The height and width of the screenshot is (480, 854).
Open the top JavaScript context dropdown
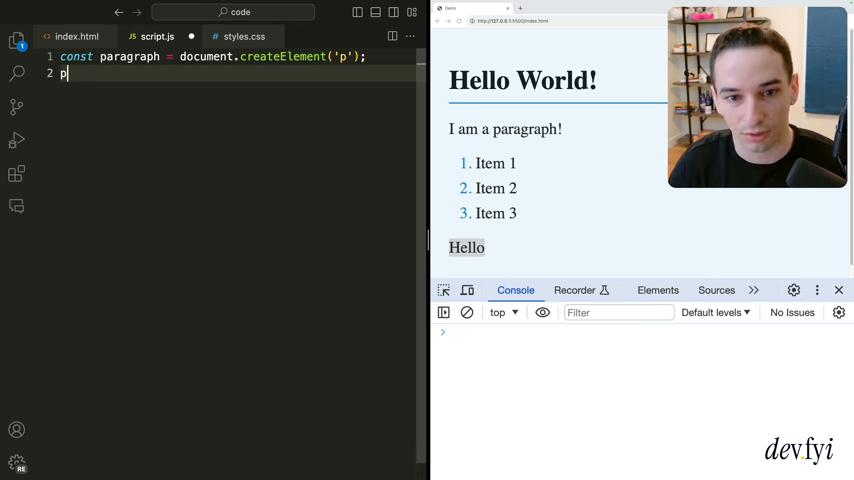[x=504, y=313]
